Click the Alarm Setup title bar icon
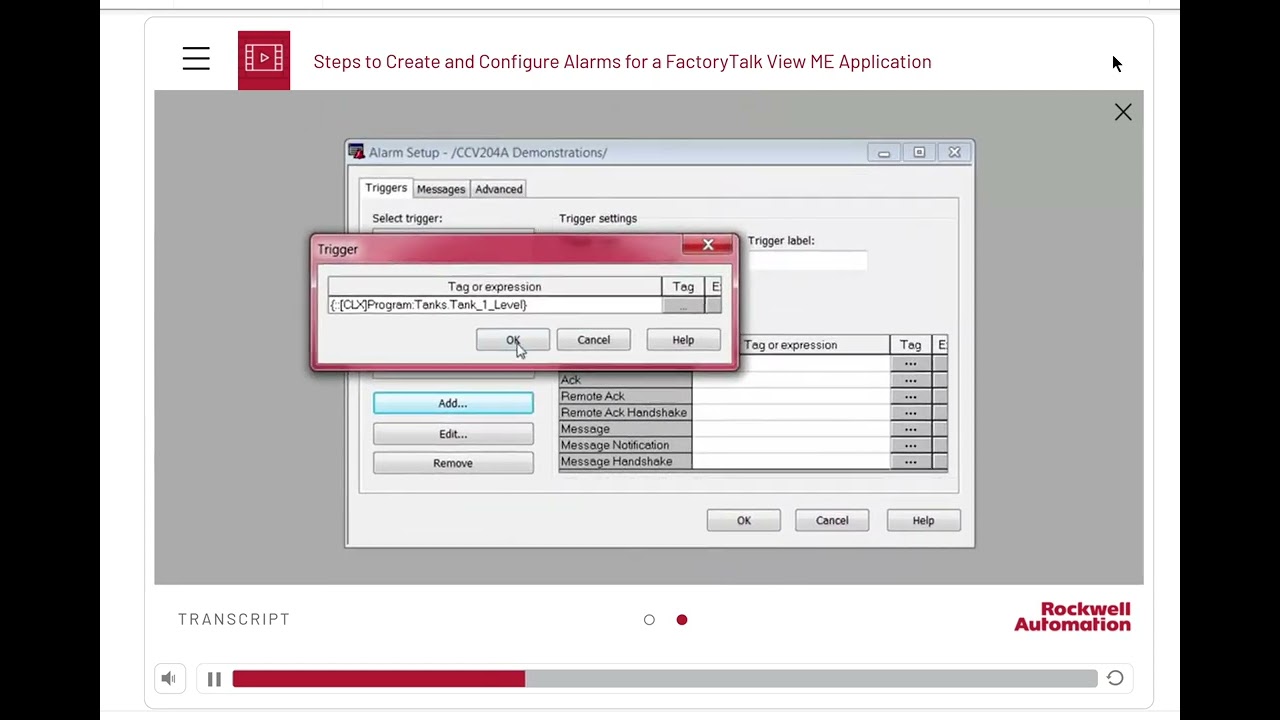Viewport: 1280px width, 720px height. [x=356, y=152]
